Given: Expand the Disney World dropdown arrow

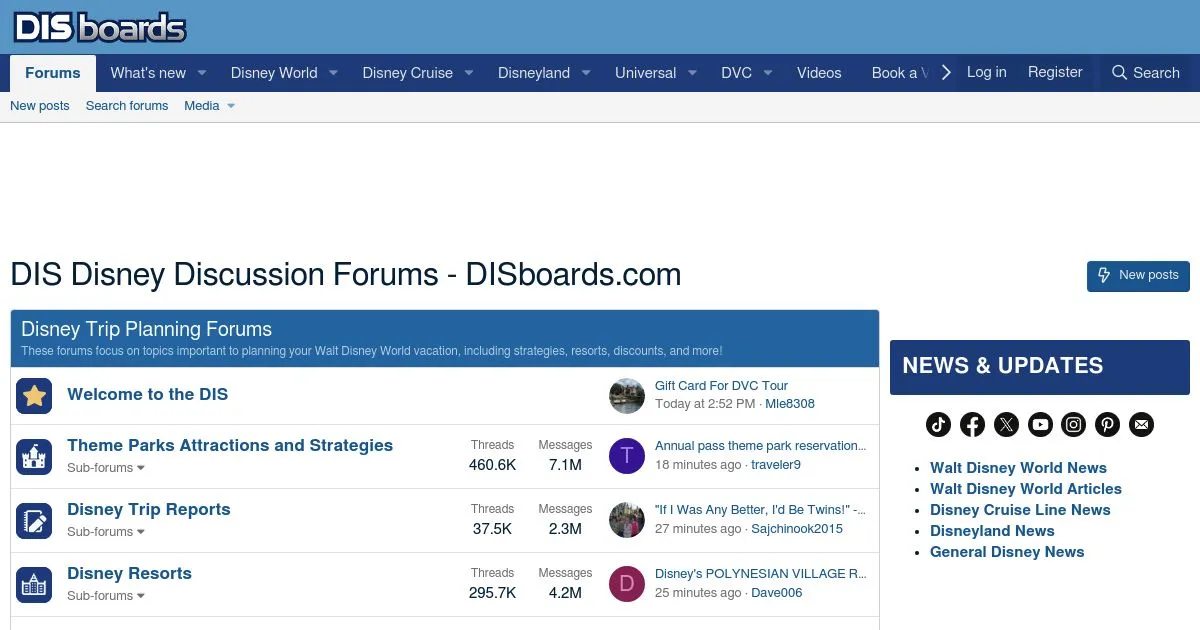Looking at the screenshot, I should click(333, 73).
